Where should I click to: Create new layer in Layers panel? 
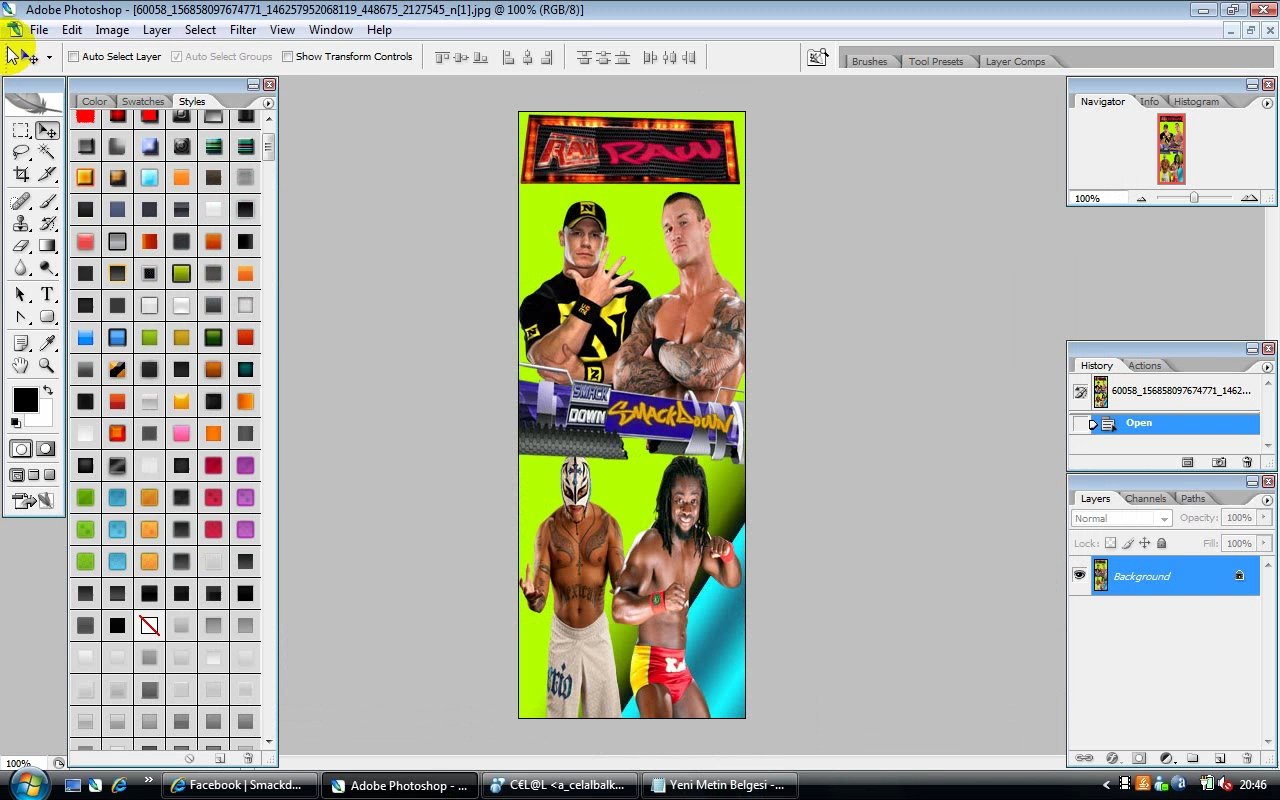point(1220,758)
